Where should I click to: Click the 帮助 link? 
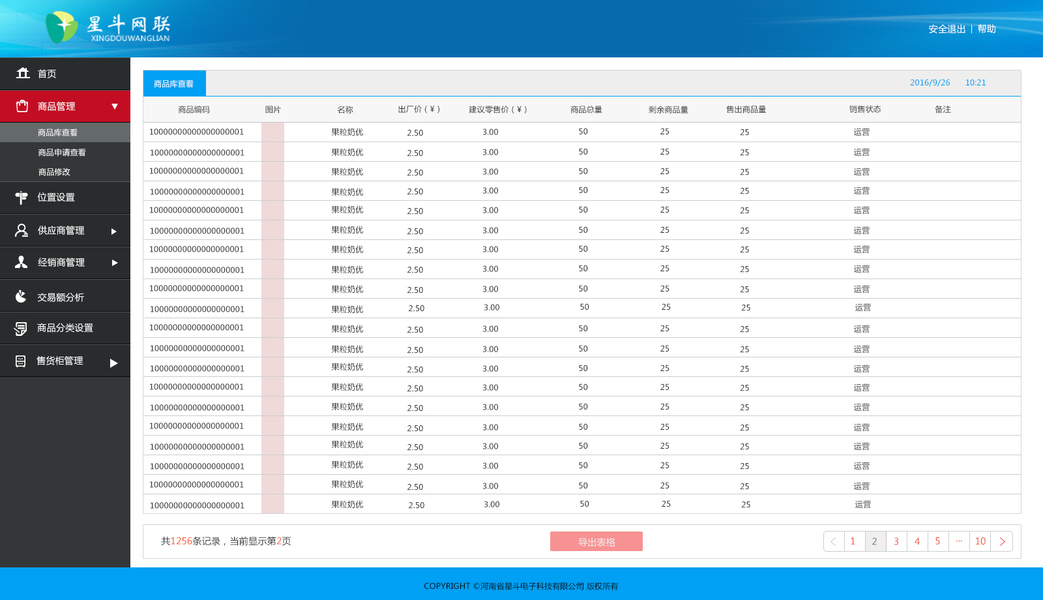click(986, 29)
